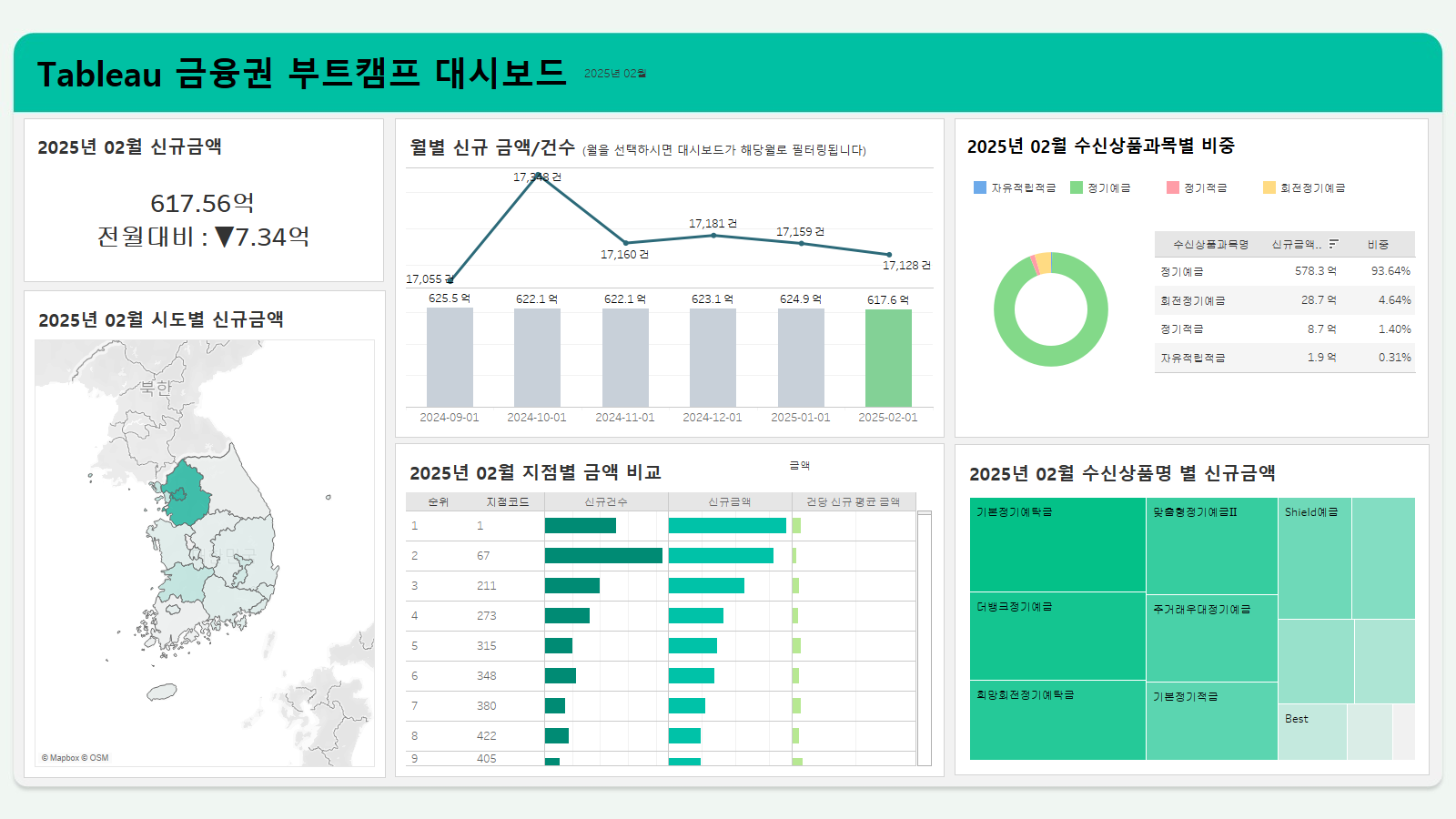The image size is (1456, 819).
Task: Click Jeju island on the map
Action: [162, 692]
